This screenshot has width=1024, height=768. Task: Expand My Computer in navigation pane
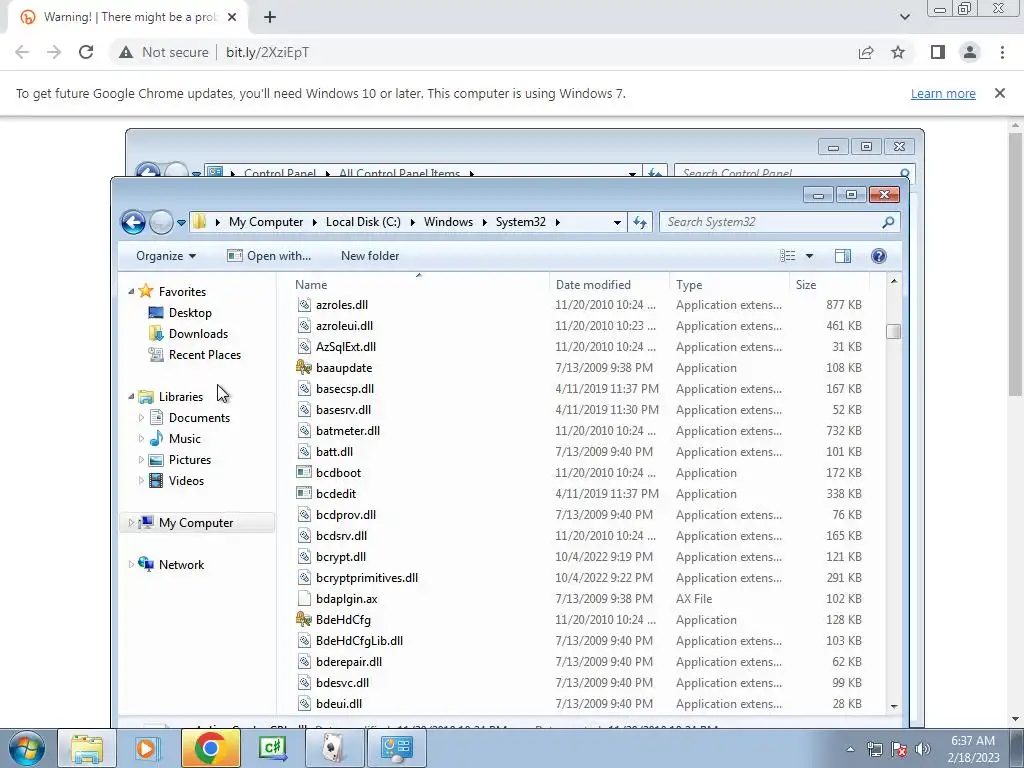coord(131,522)
